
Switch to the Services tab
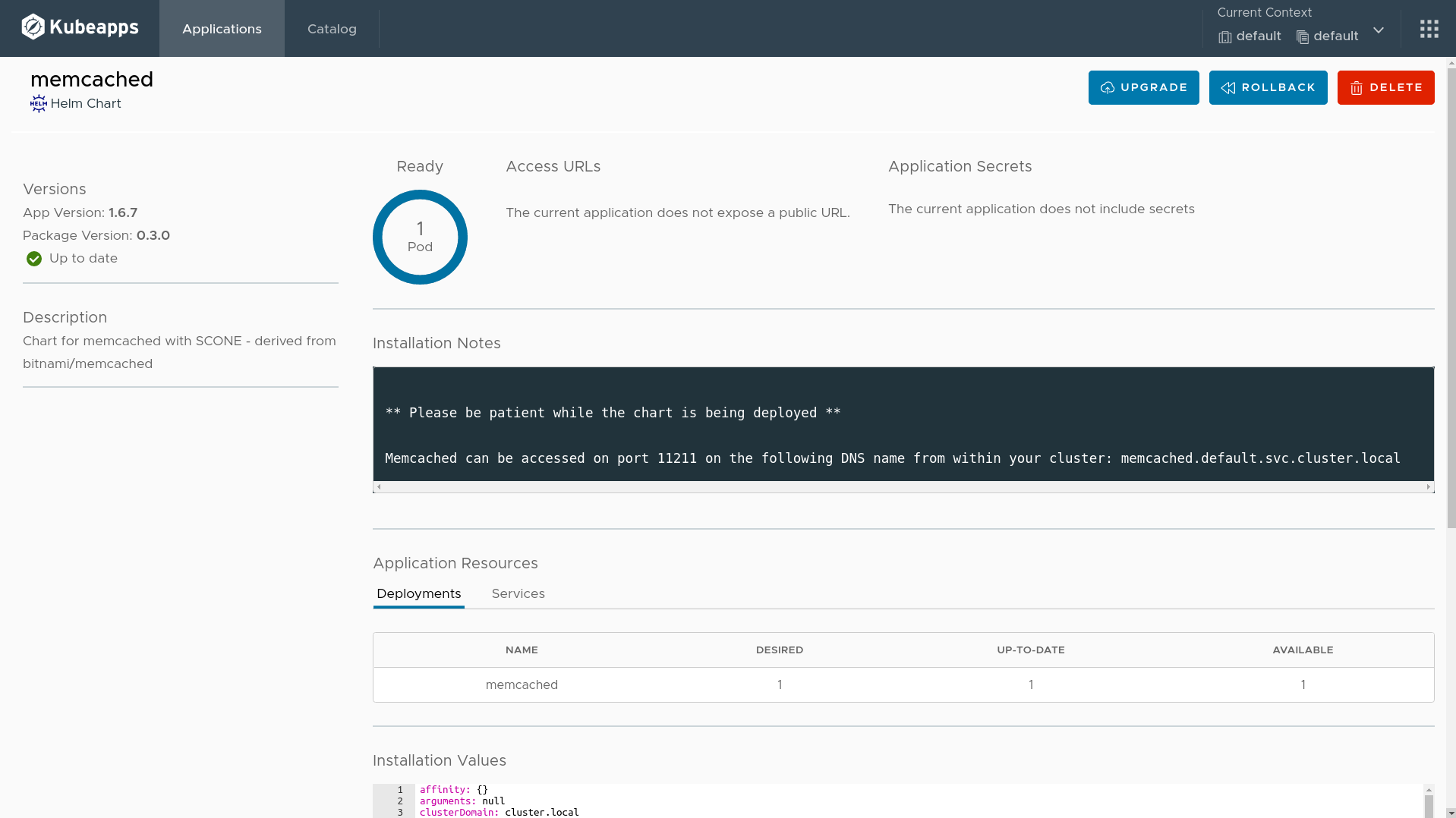(x=518, y=593)
